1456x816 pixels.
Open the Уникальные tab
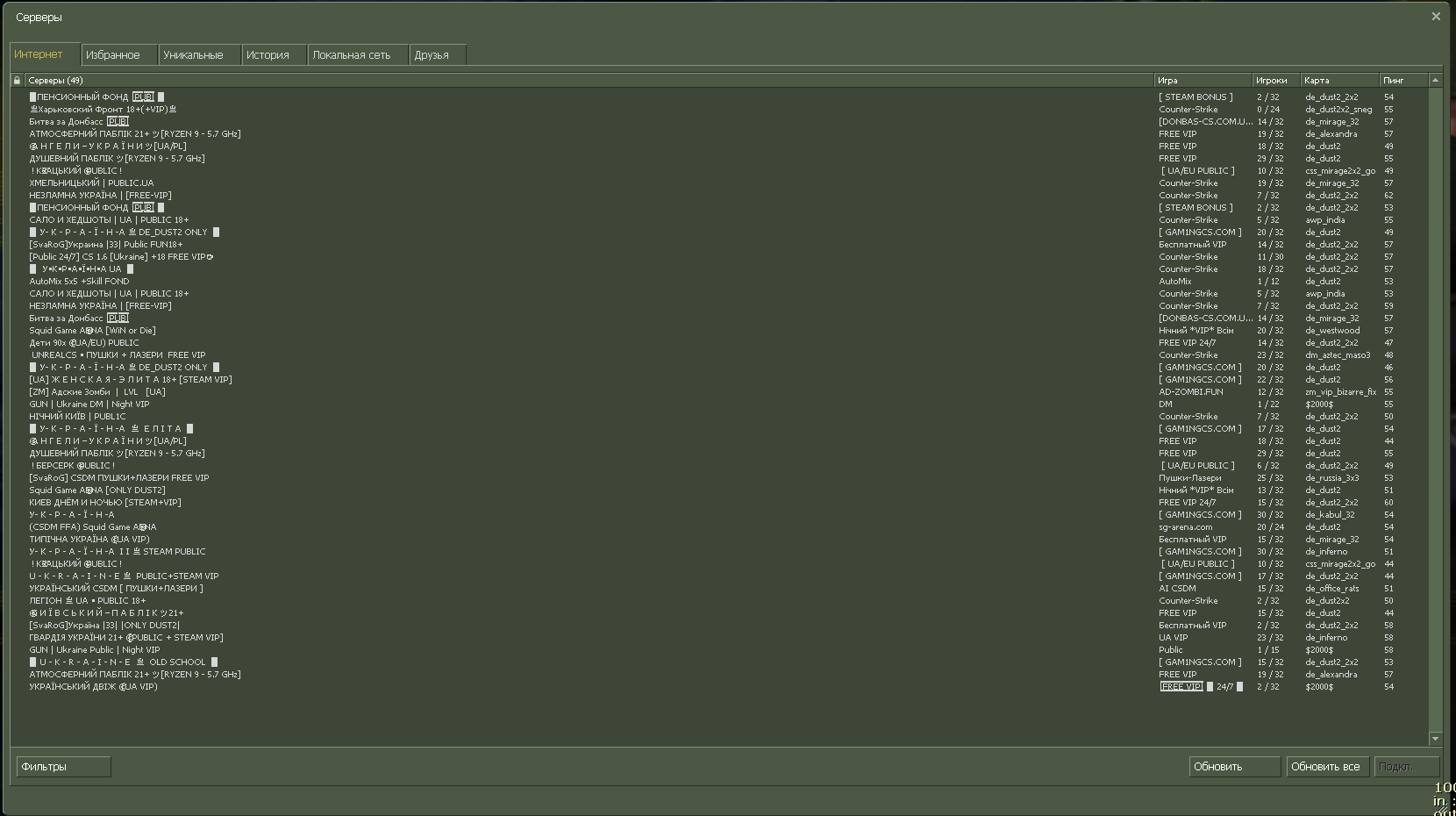coord(193,55)
